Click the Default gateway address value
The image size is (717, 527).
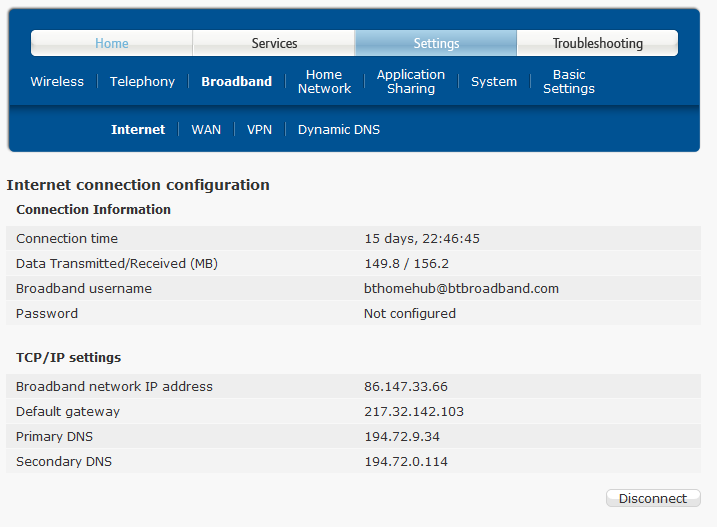pos(414,412)
